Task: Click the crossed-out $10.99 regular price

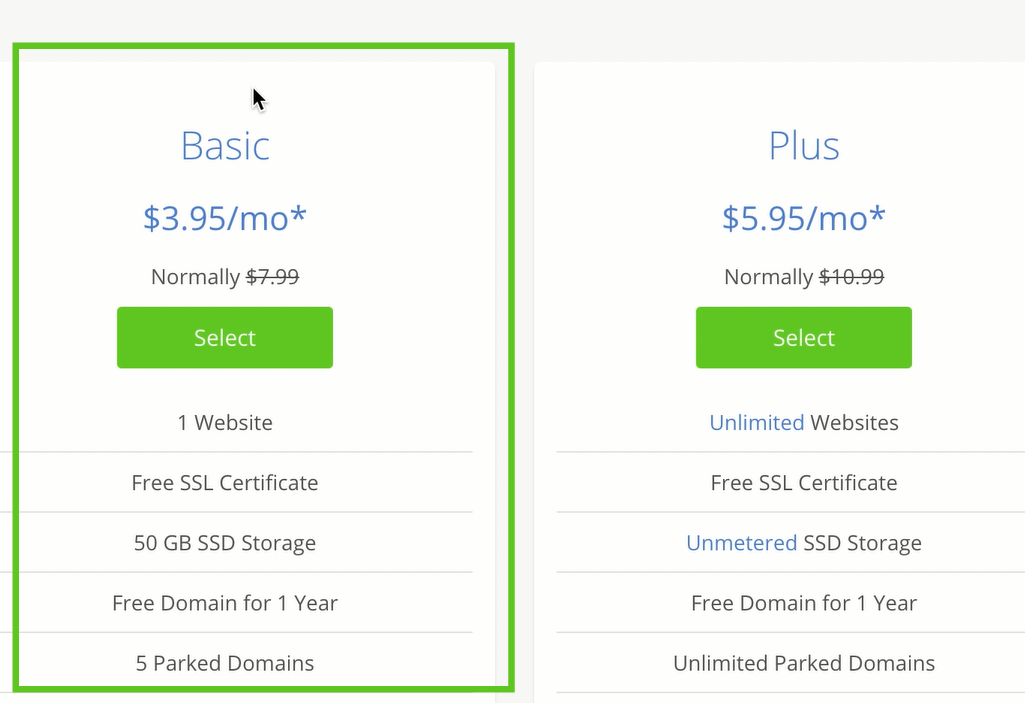Action: click(852, 277)
